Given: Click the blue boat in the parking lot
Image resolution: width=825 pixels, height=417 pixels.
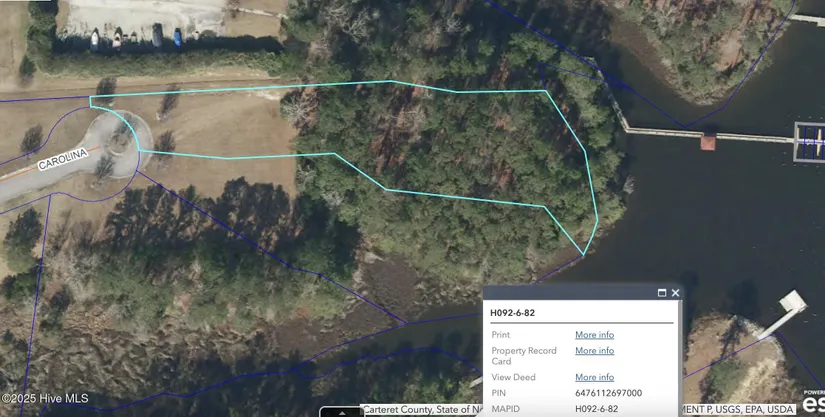Looking at the screenshot, I should (178, 38).
